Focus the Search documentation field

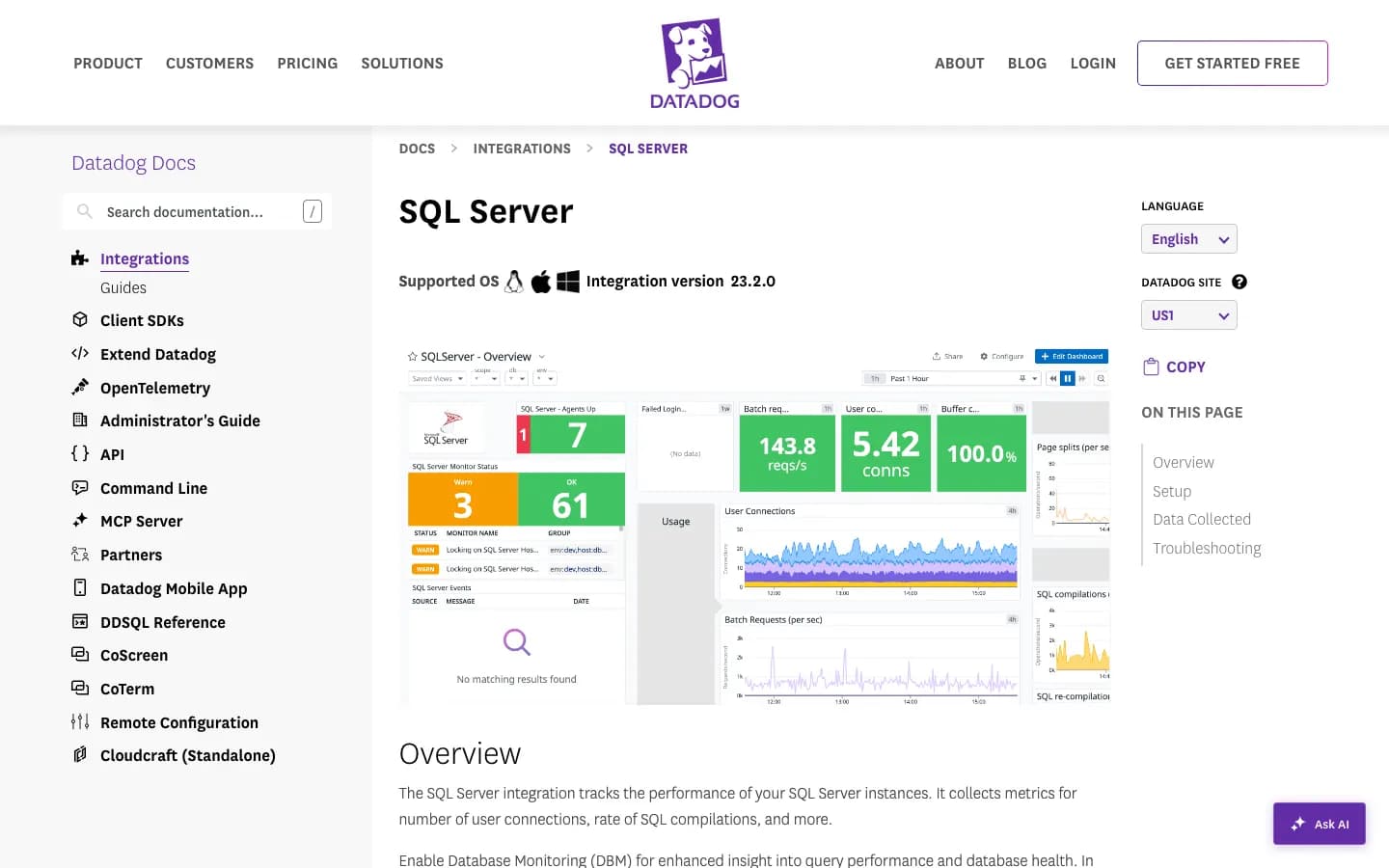click(197, 211)
